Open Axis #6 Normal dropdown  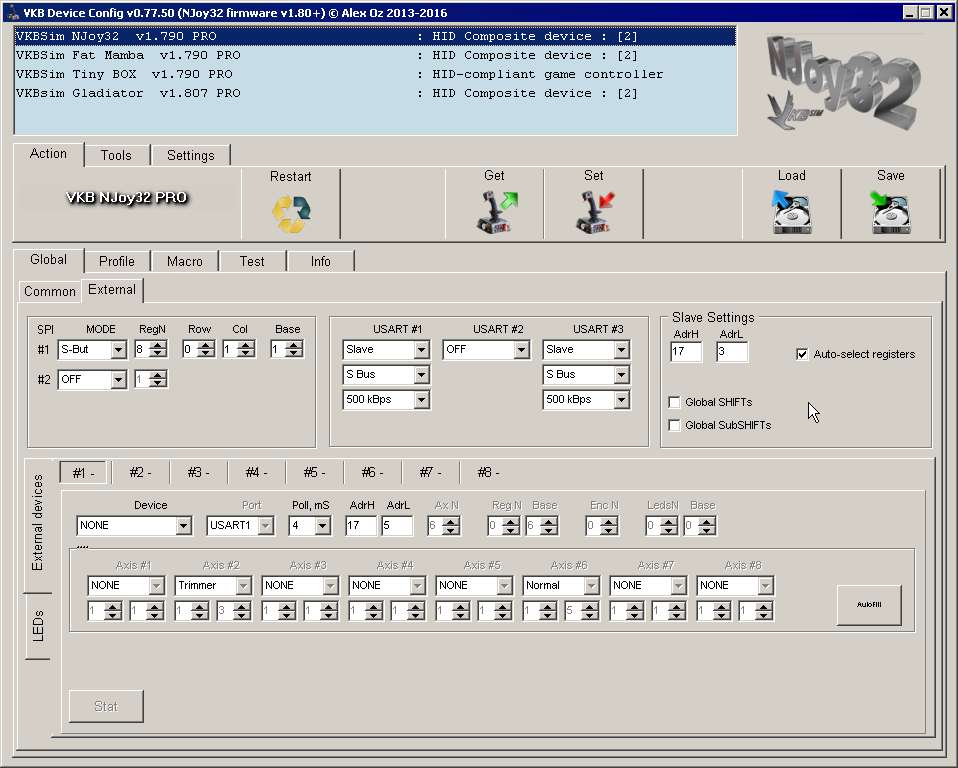561,585
